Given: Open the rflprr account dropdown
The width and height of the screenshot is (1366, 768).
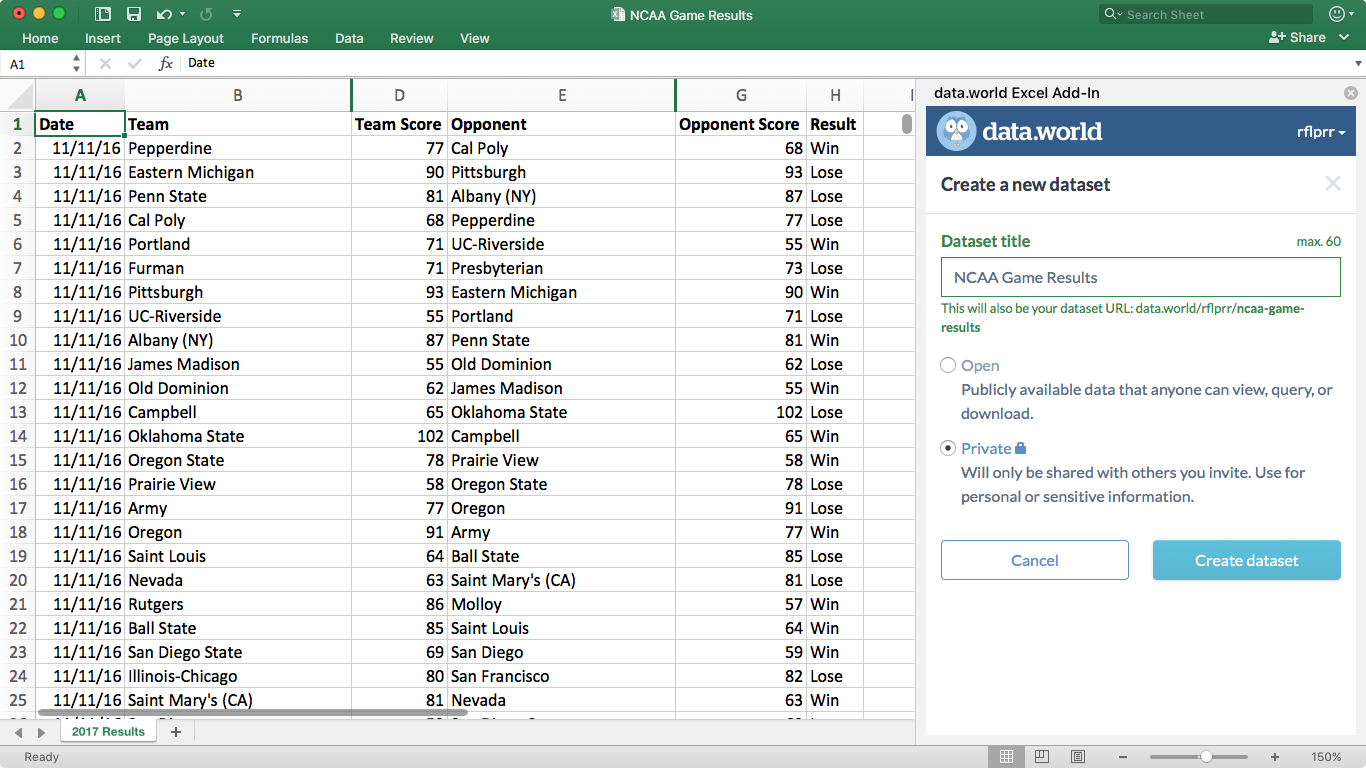Looking at the screenshot, I should 1320,132.
